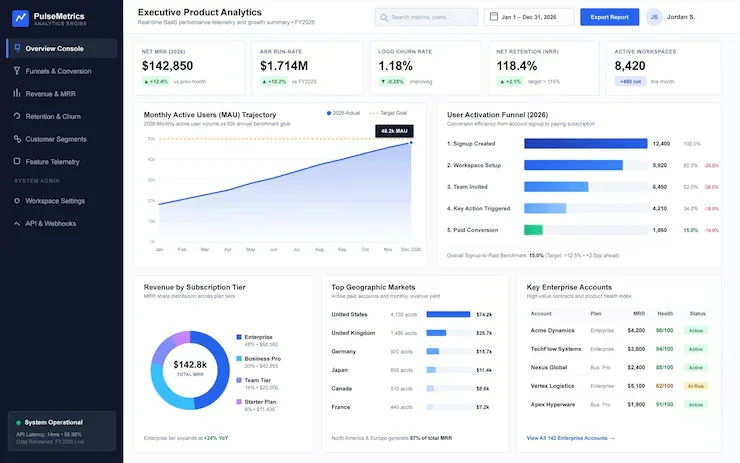This screenshot has height=463, width=740.
Task: Click the calendar icon in date range
Action: pos(494,17)
